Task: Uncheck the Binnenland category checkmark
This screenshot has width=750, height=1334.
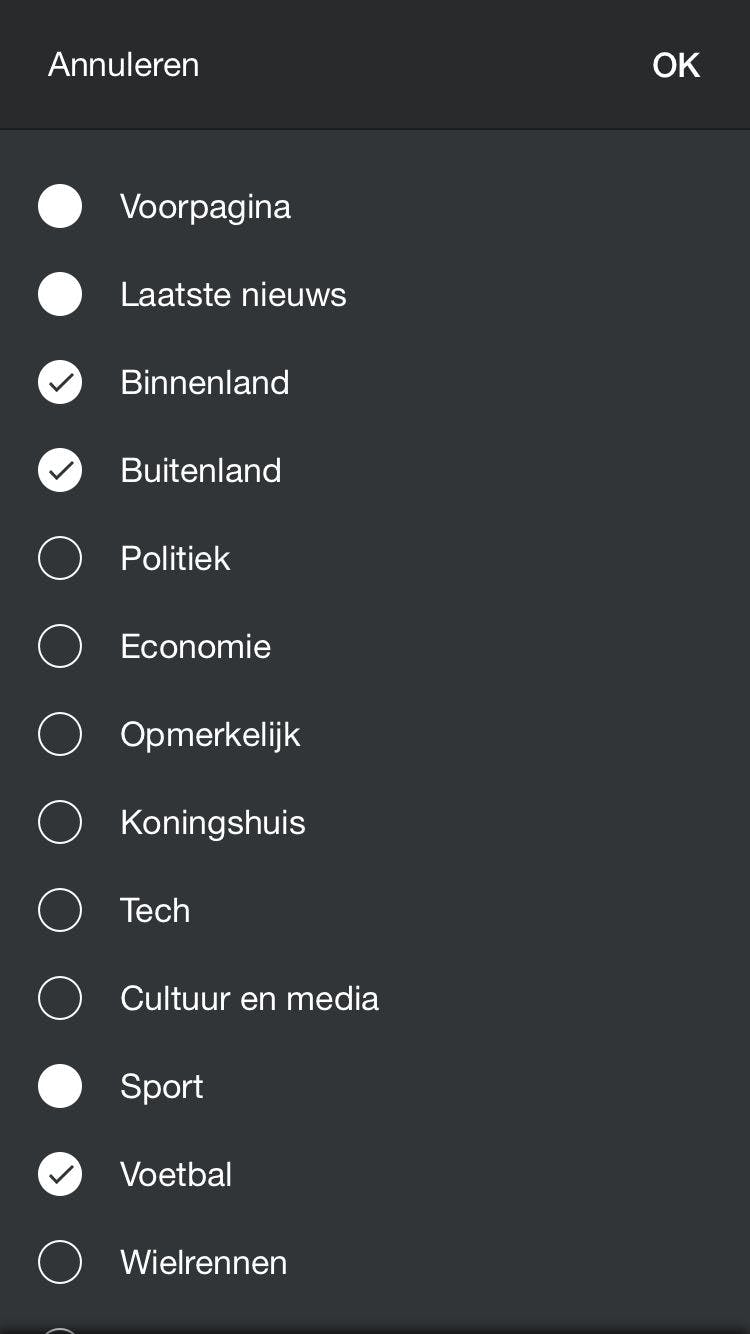Action: click(x=60, y=383)
